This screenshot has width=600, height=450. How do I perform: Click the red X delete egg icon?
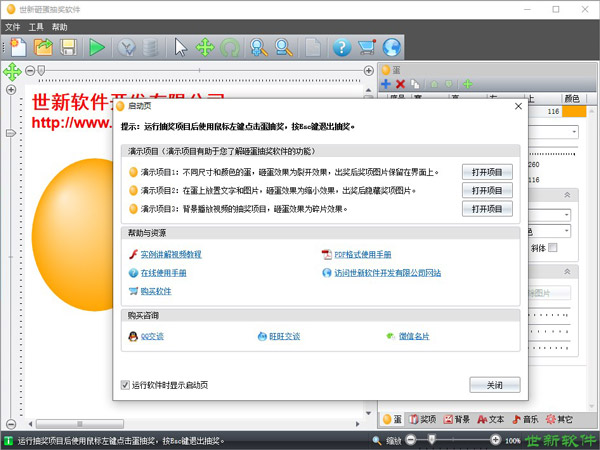(x=400, y=84)
